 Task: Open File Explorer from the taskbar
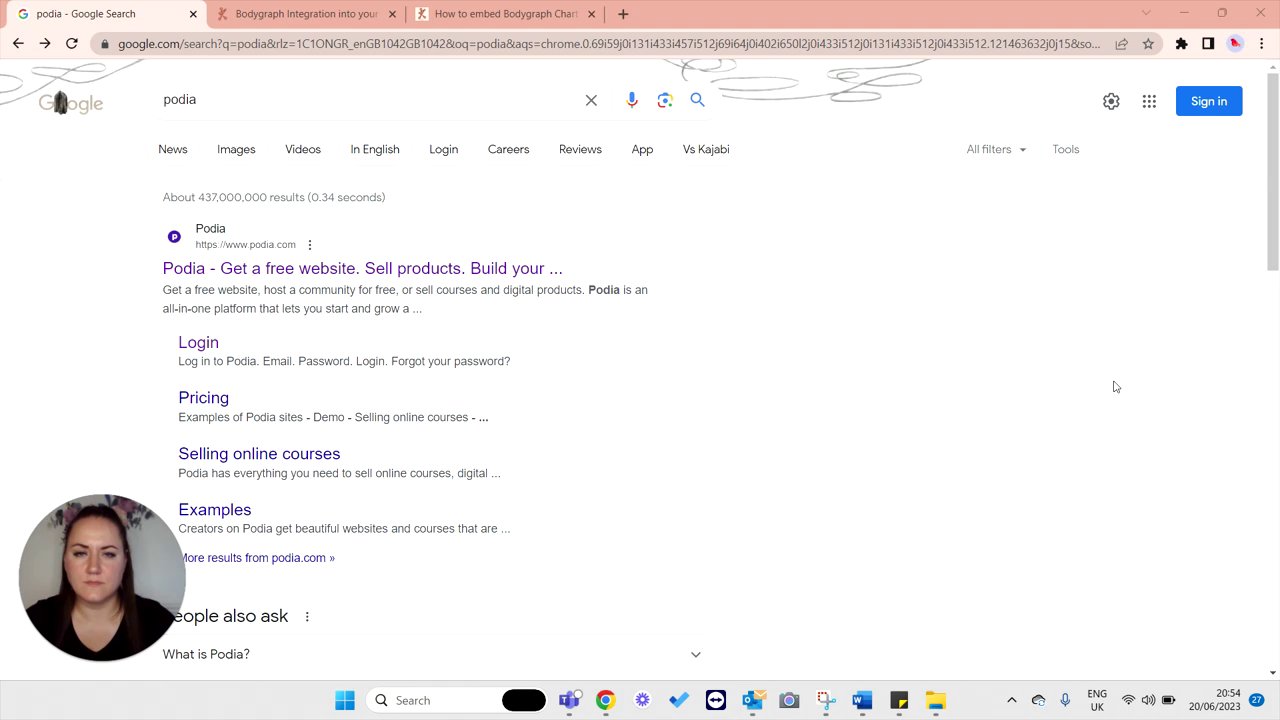tap(935, 700)
